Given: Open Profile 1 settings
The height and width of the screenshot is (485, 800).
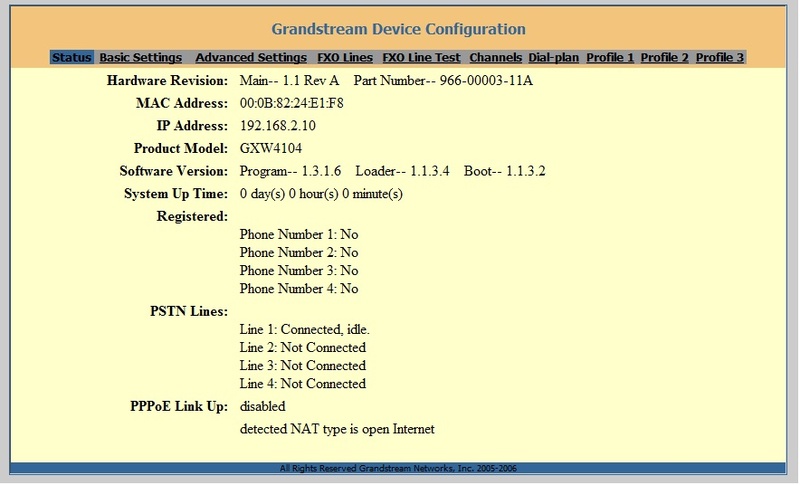Looking at the screenshot, I should 610,57.
